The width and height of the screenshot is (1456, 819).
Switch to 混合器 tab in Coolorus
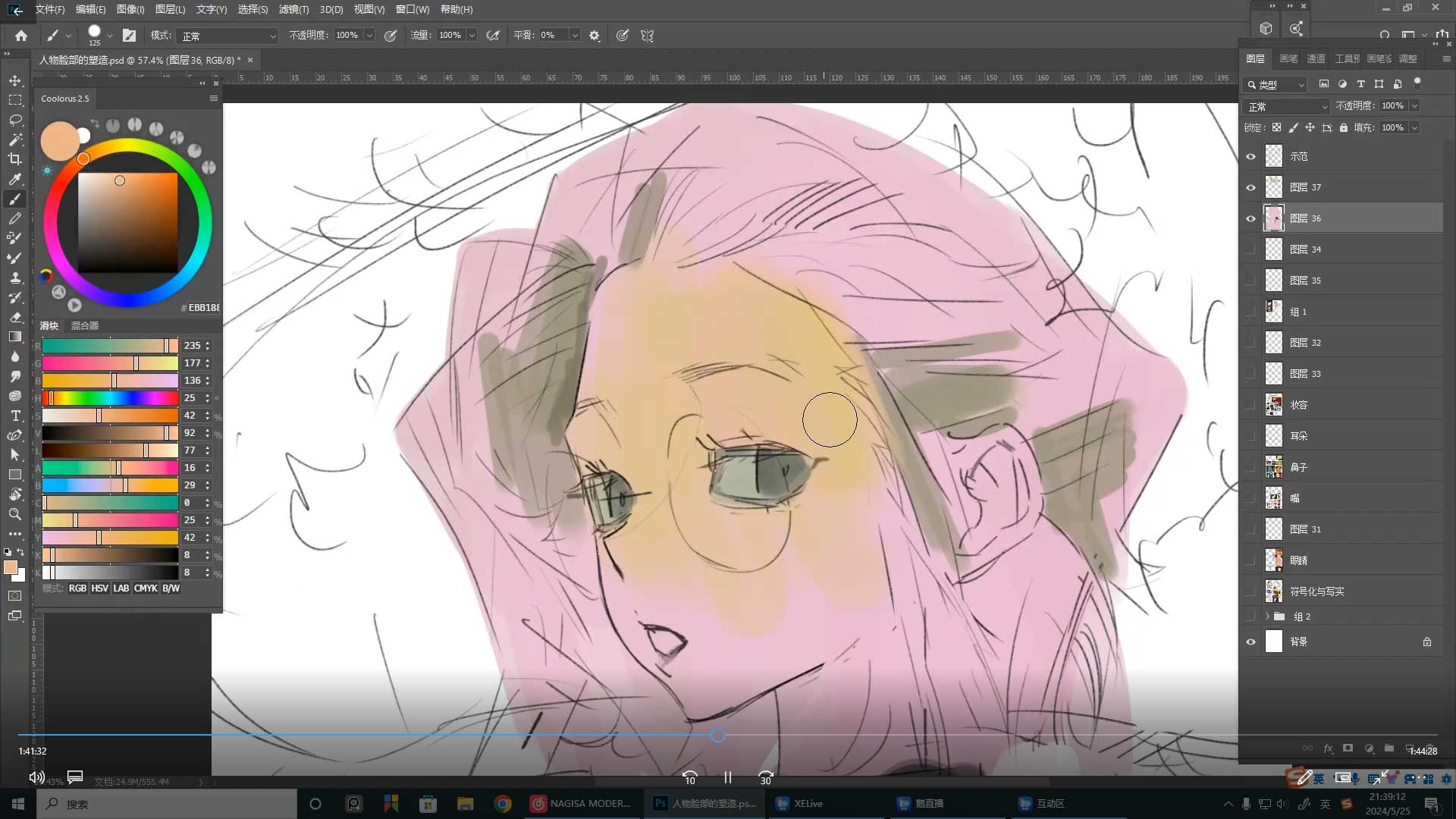[x=84, y=325]
